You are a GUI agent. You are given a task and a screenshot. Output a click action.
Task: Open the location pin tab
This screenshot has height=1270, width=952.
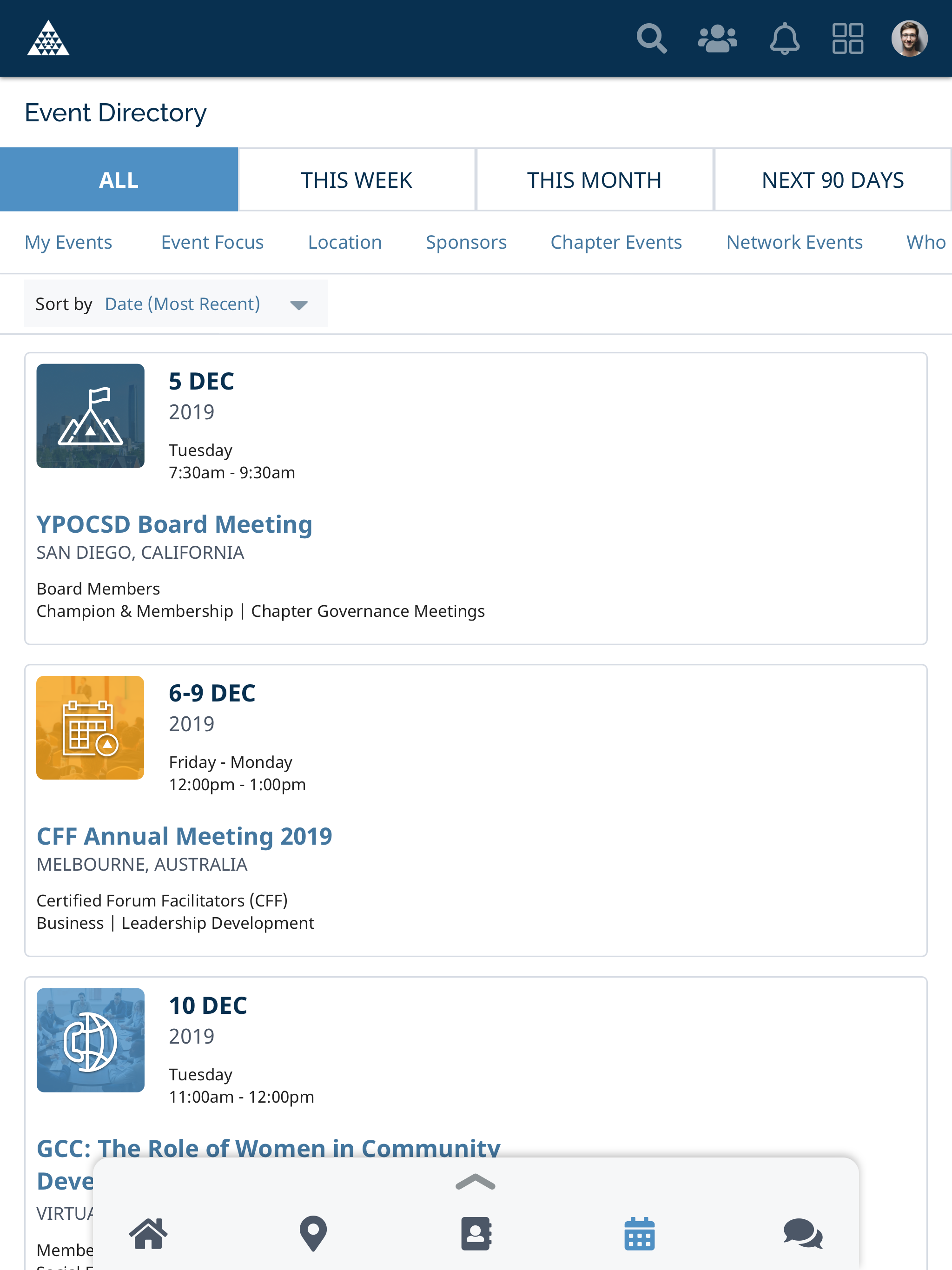[x=313, y=1233]
